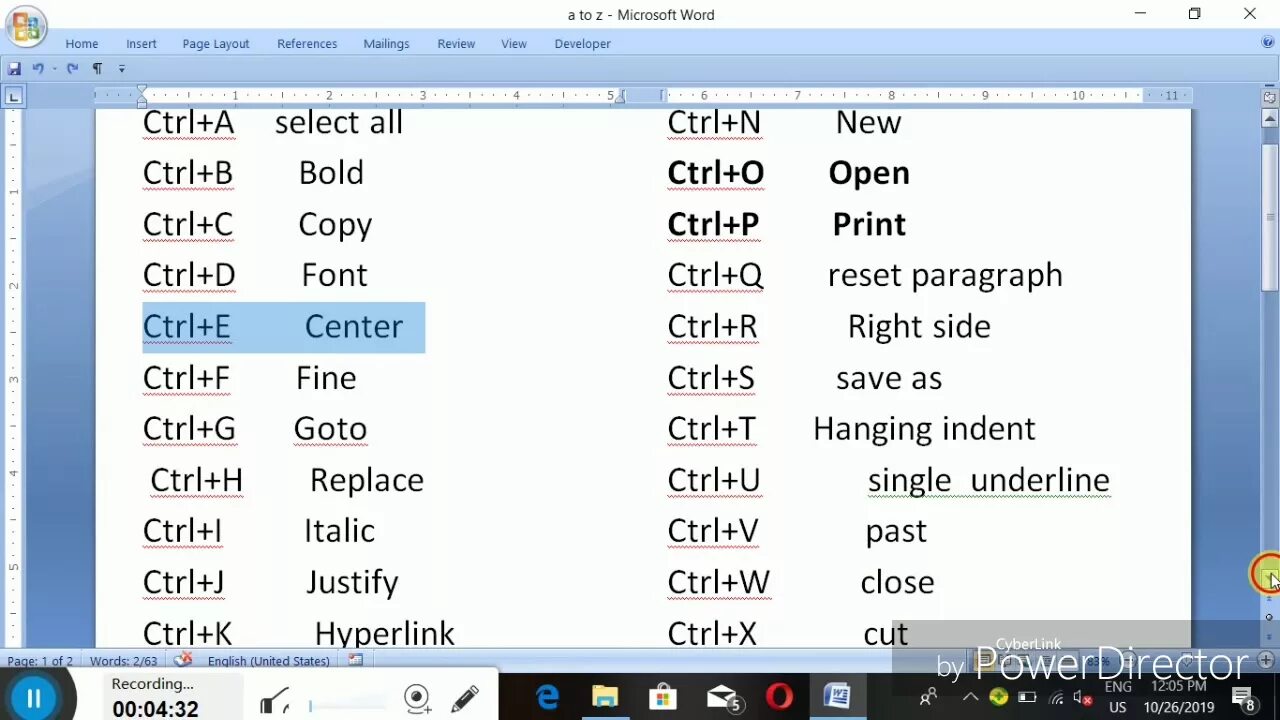This screenshot has height=720, width=1280.
Task: Open the Office button menu
Action: click(26, 26)
